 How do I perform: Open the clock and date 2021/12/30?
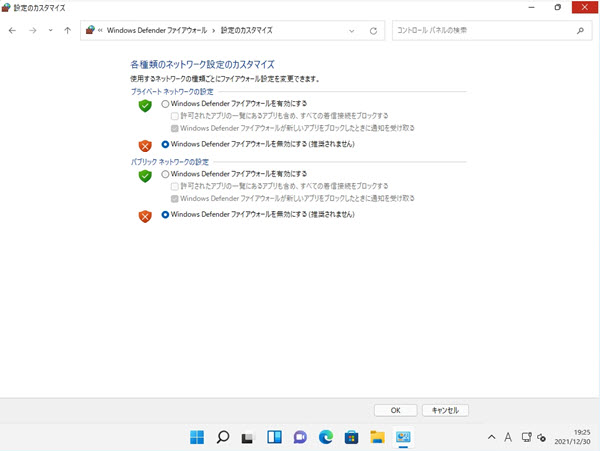click(572, 437)
